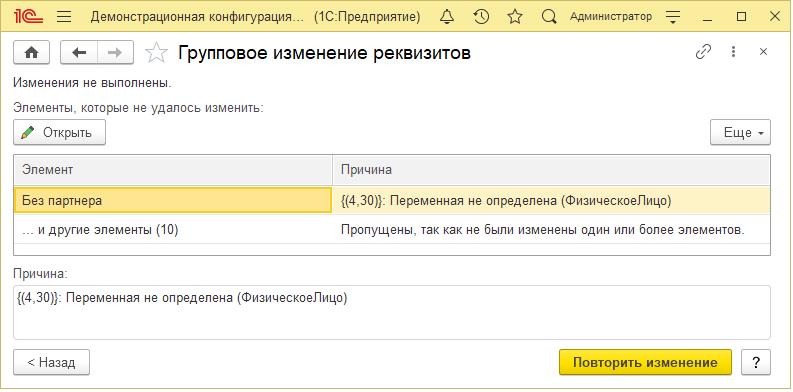Add form to favorites star
Screen dimensions: 793x392
(156, 53)
